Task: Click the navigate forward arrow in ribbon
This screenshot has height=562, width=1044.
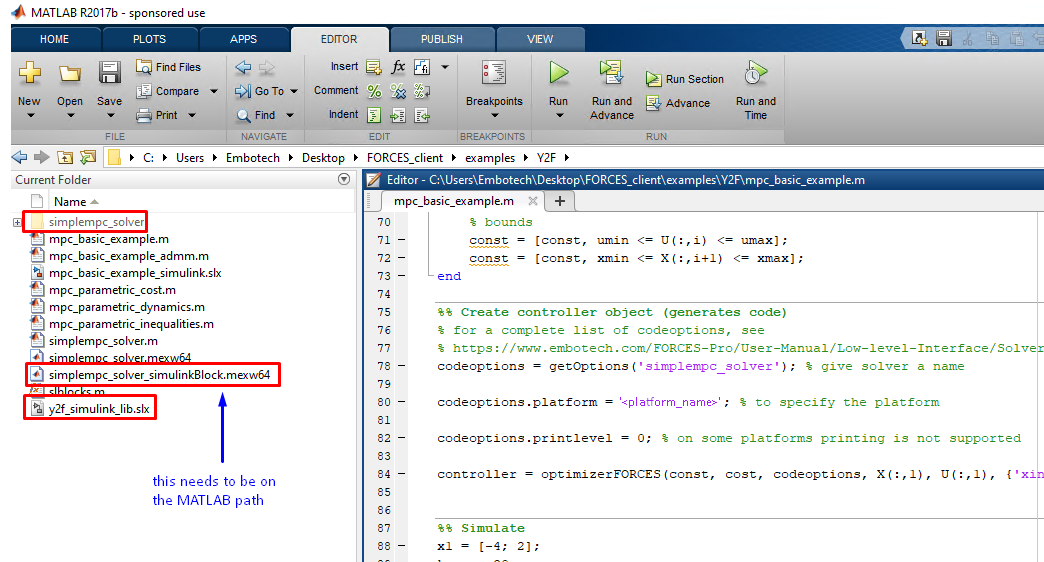Action: tap(266, 67)
